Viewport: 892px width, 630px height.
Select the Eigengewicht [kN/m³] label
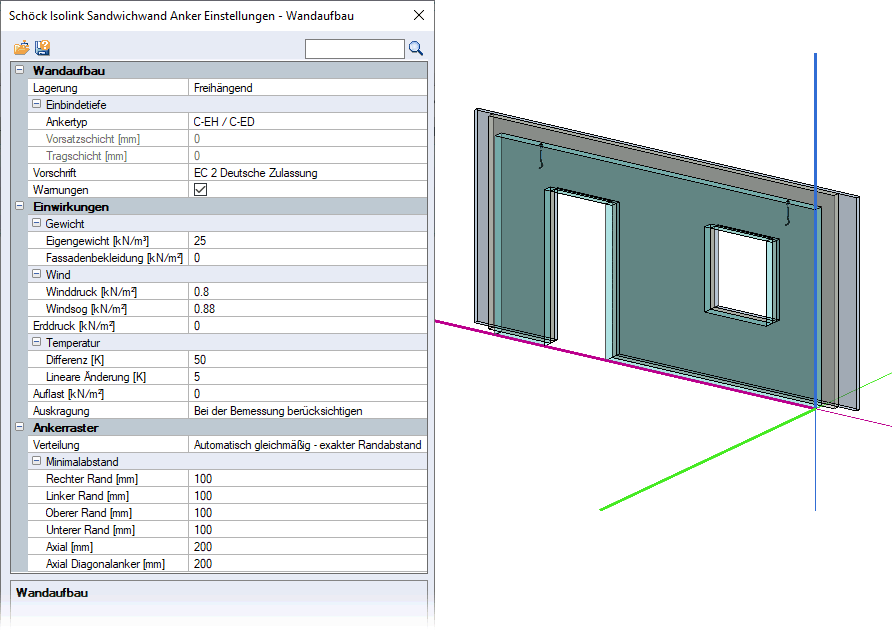pos(97,241)
